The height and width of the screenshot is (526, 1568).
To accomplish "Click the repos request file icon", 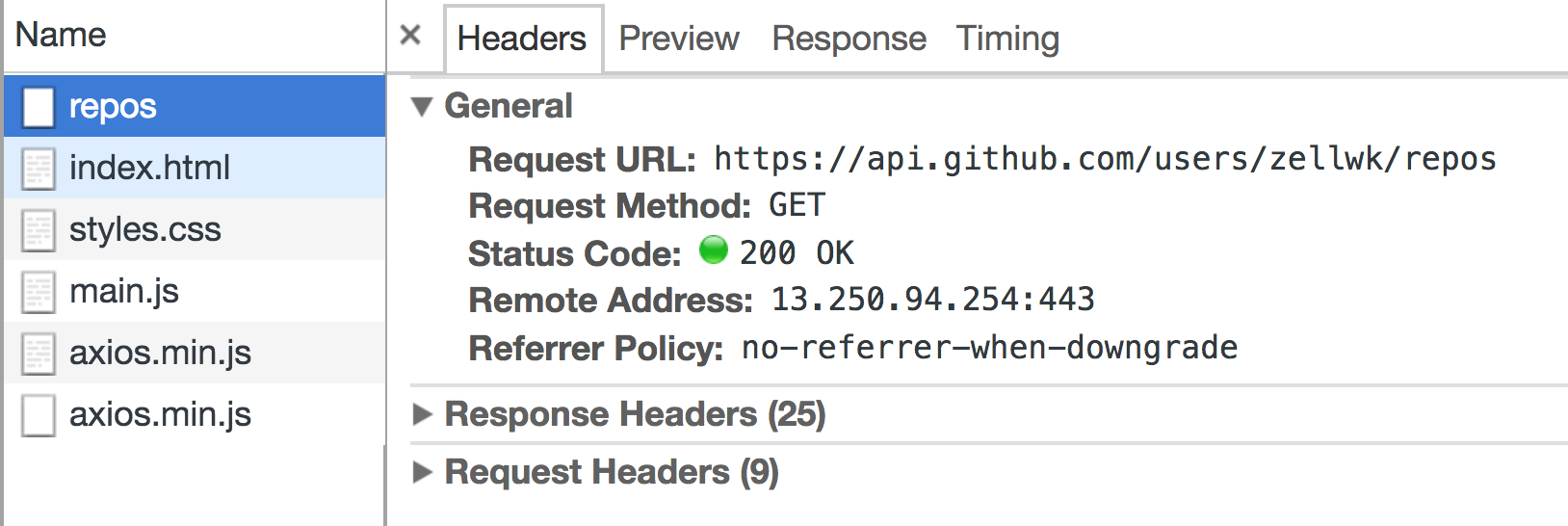I will coord(39,106).
